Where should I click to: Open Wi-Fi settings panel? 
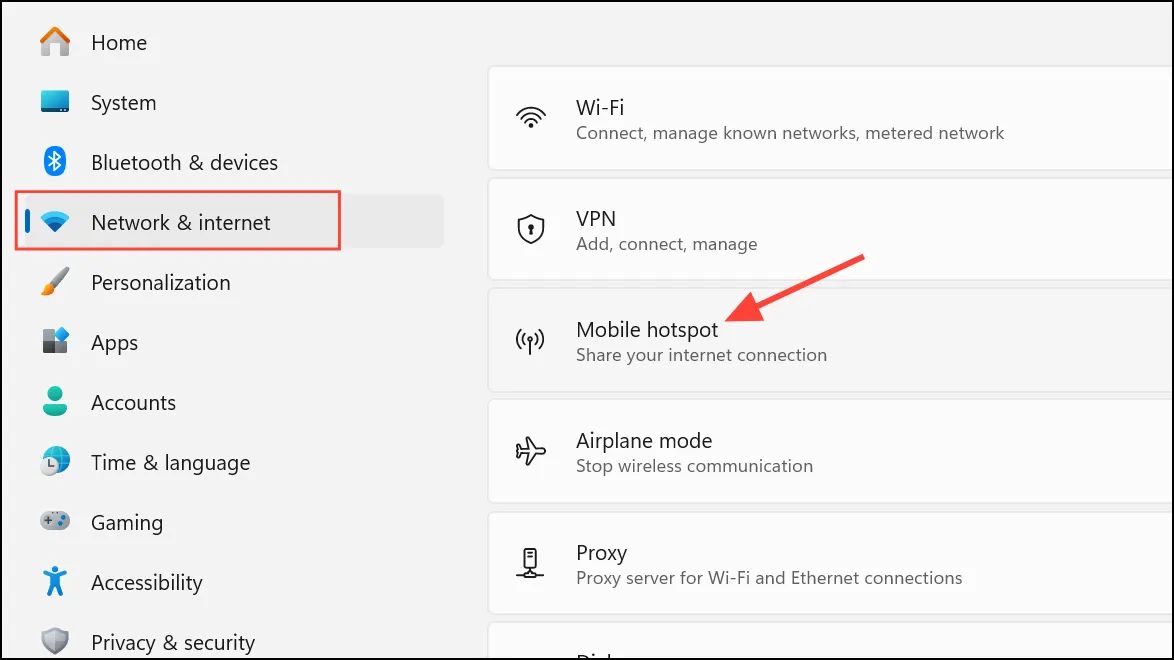(830, 118)
